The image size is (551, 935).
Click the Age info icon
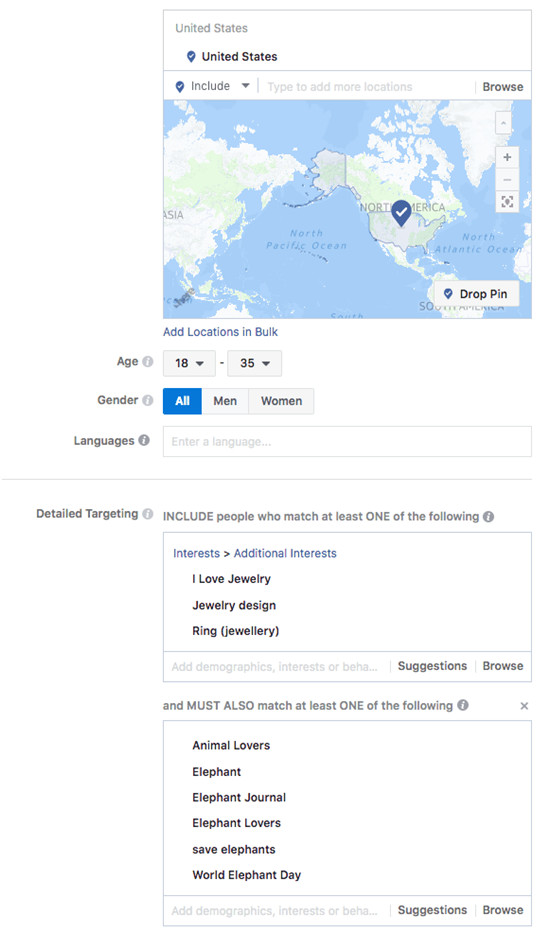pyautogui.click(x=148, y=361)
